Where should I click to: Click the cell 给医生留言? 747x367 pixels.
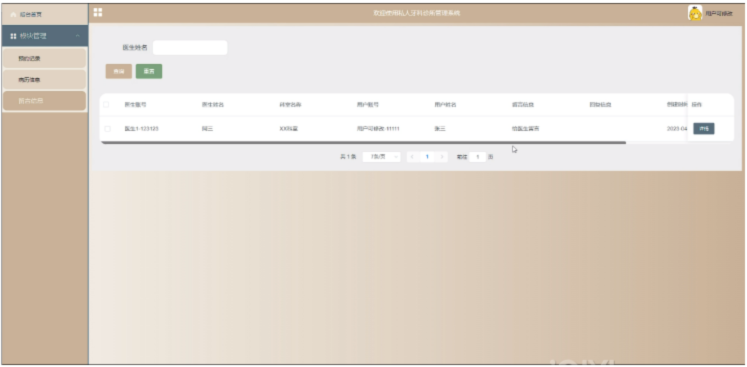pyautogui.click(x=525, y=129)
